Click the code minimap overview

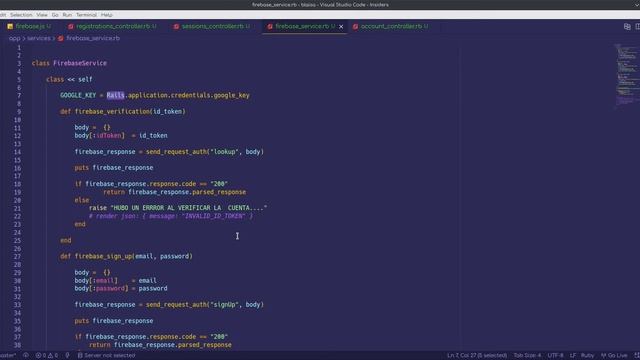[627, 76]
